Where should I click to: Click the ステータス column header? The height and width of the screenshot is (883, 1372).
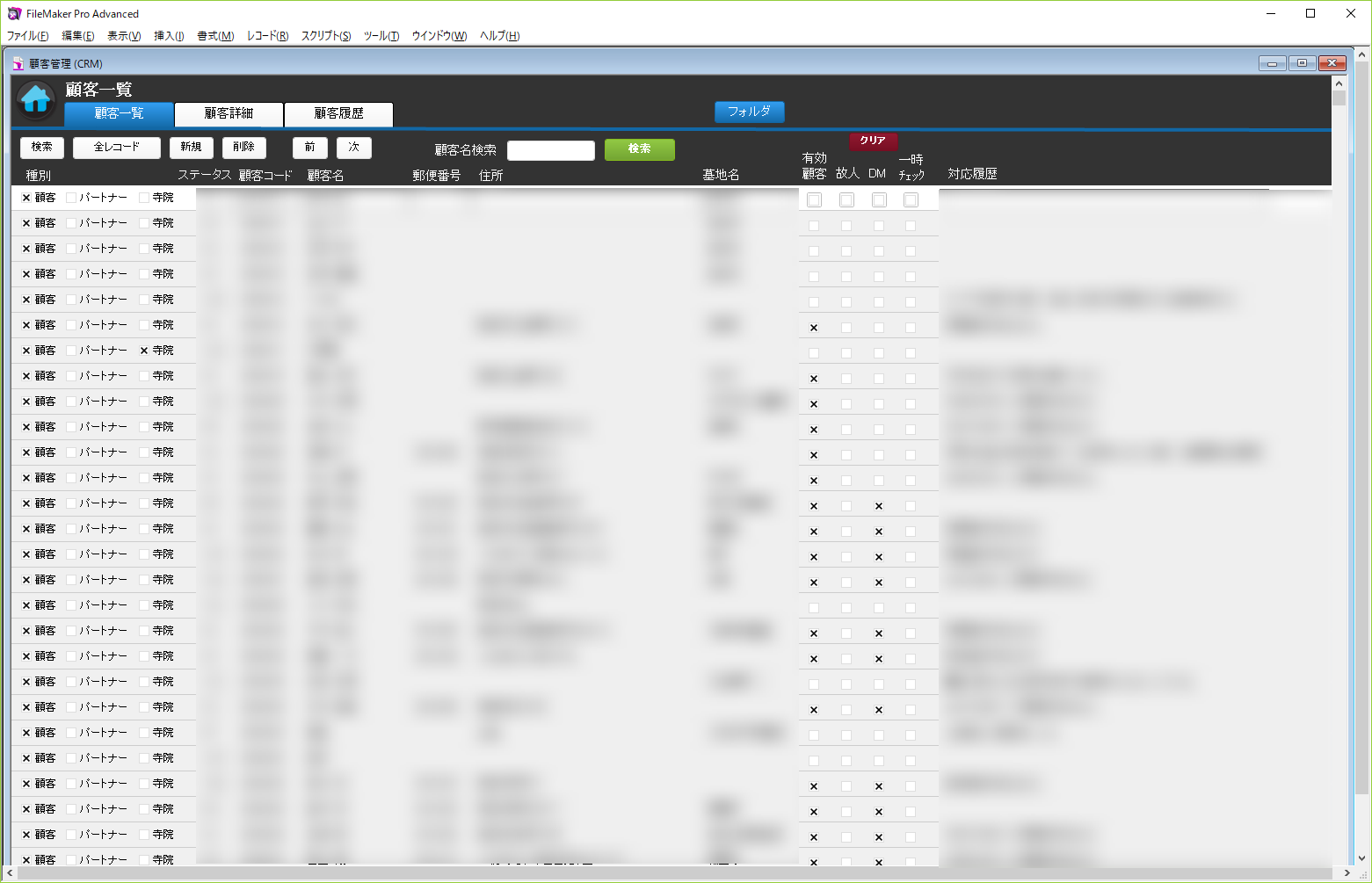coord(204,175)
